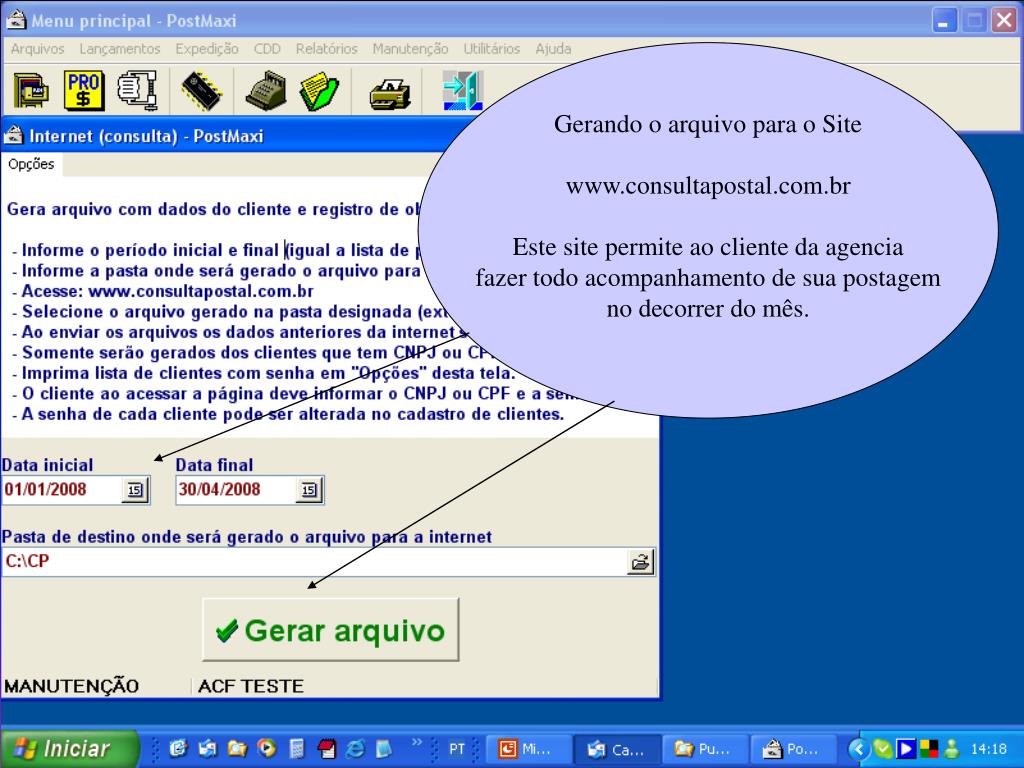Minimize the PostMaxi main window
Screen dimensions: 1024x768
coord(944,20)
